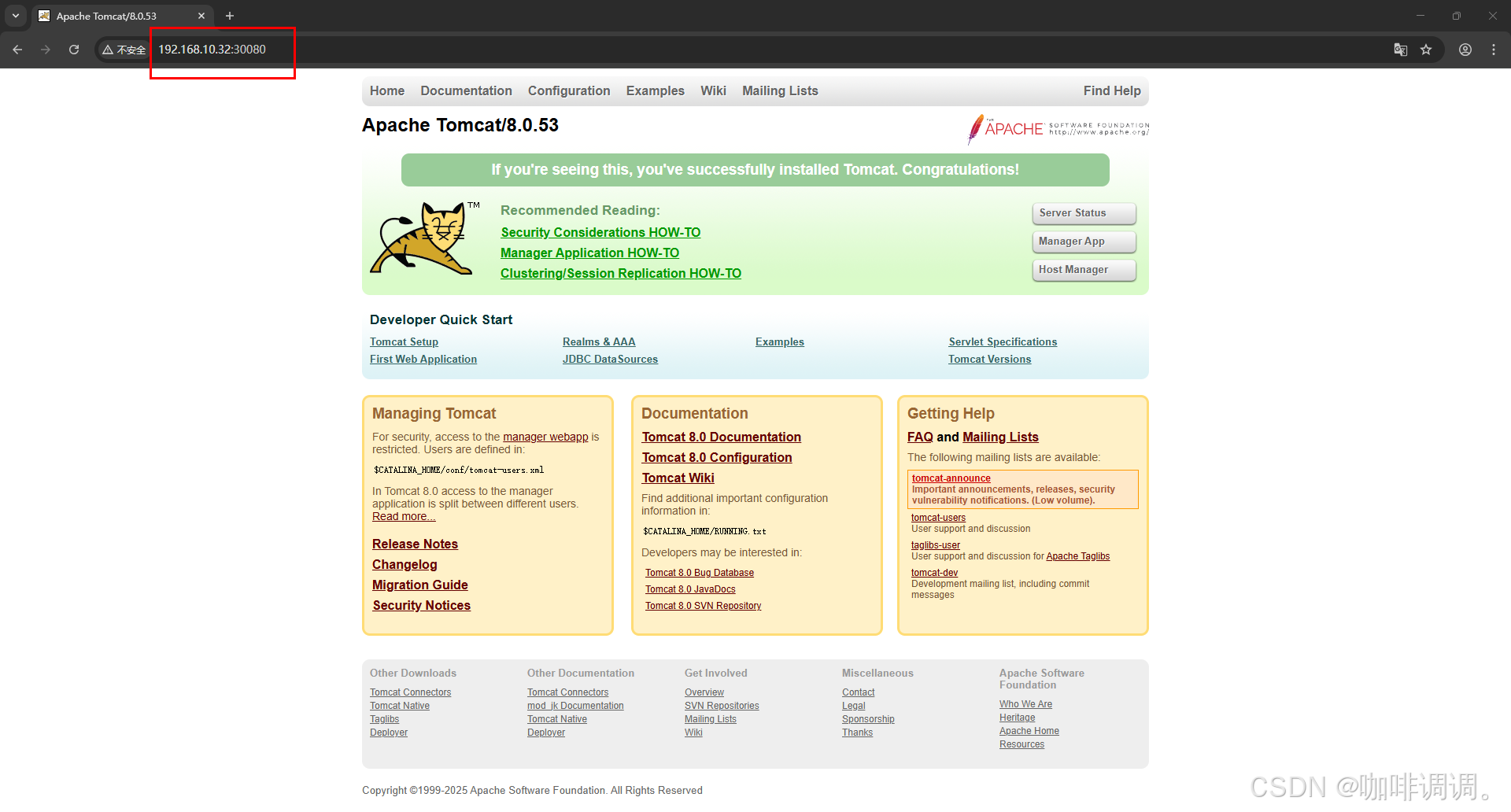The width and height of the screenshot is (1511, 812).
Task: Open the Realms & AAA link
Action: tap(599, 342)
